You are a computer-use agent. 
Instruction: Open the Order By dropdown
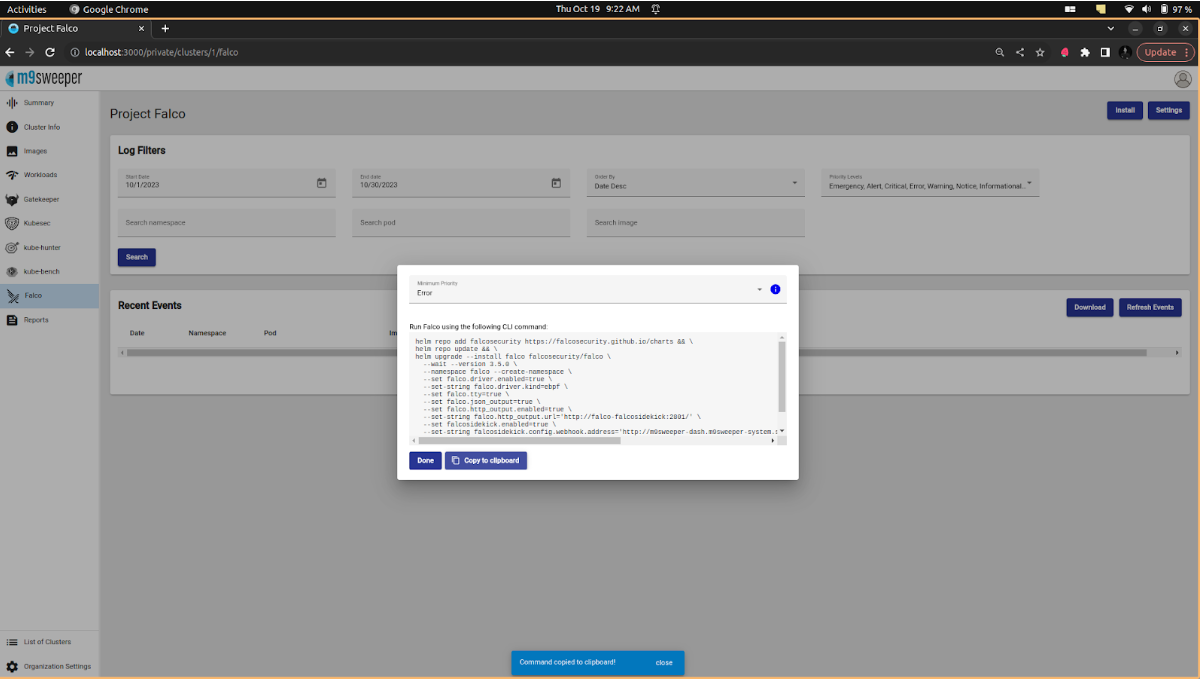(795, 183)
